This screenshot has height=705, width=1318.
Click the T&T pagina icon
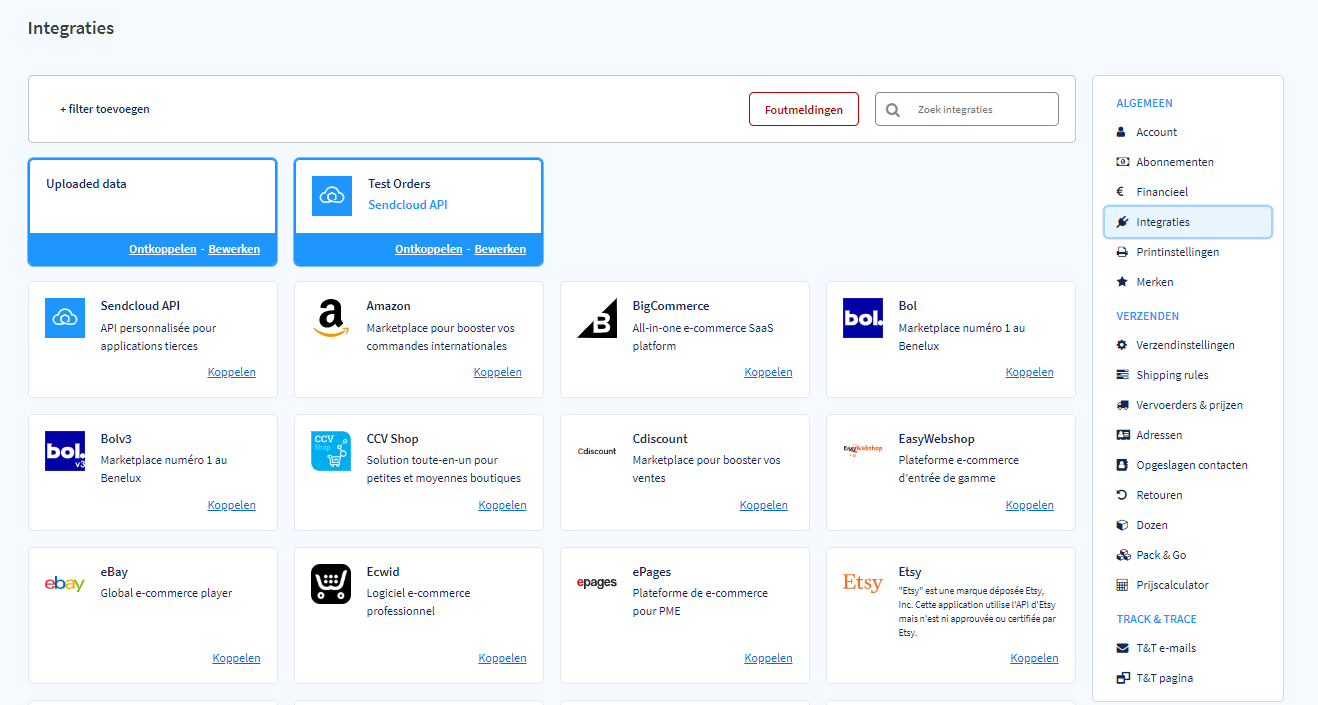point(1122,678)
